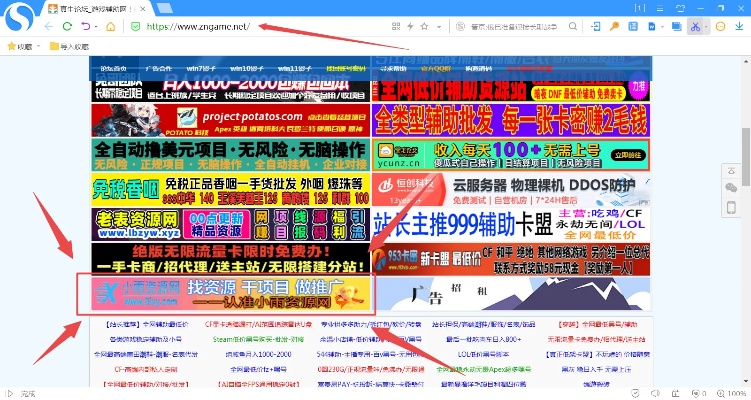Image resolution: width=751 pixels, height=400 pixels.
Task: Open the 全自动撸美元项目 green banner
Action: (x=230, y=155)
